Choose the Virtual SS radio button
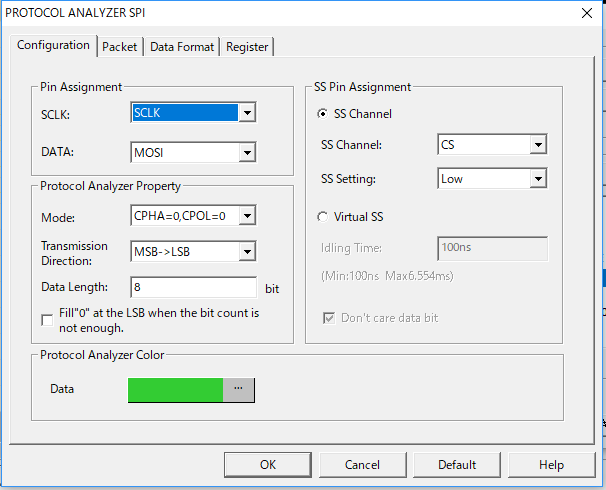606x490 pixels. coord(322,217)
